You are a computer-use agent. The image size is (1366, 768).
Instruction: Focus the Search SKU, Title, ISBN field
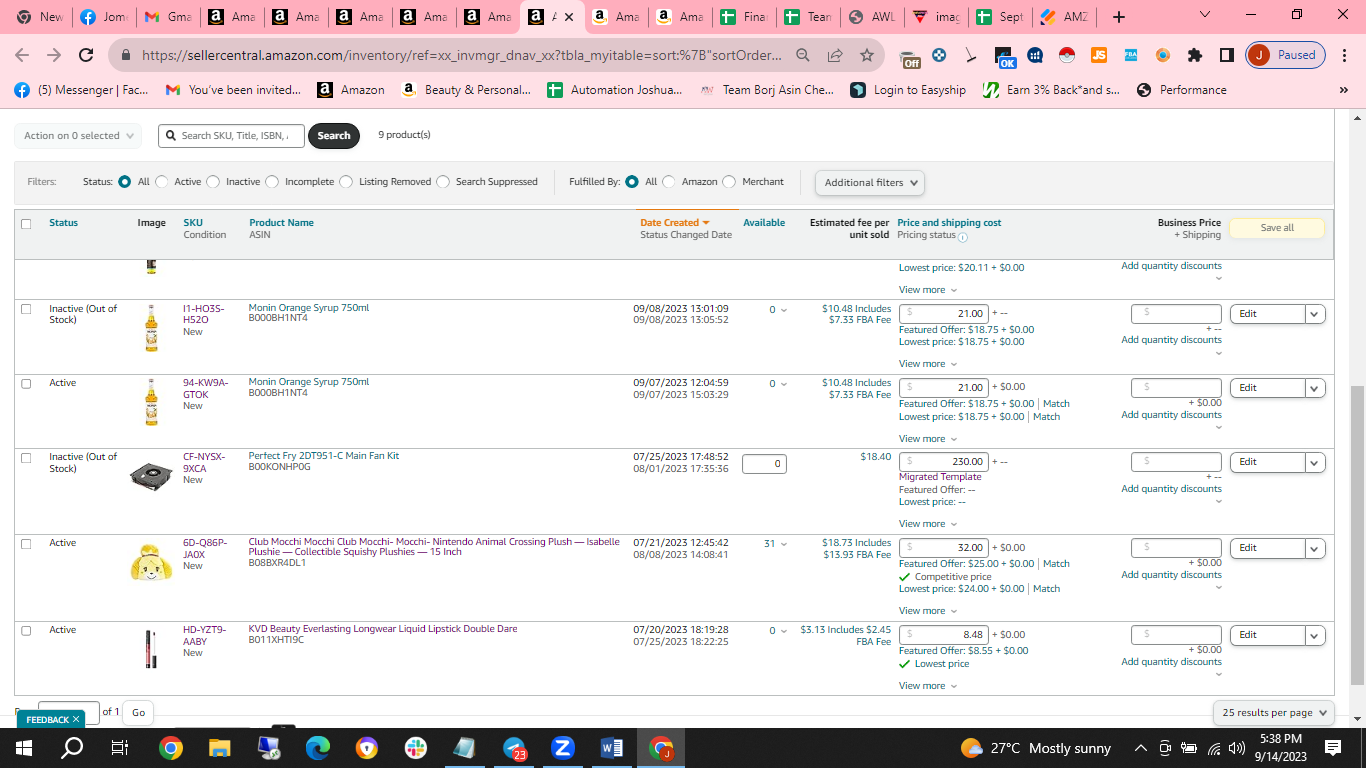pos(231,136)
